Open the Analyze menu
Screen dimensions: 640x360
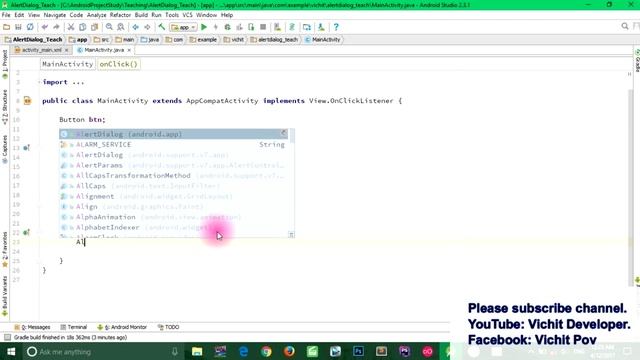click(x=96, y=15)
